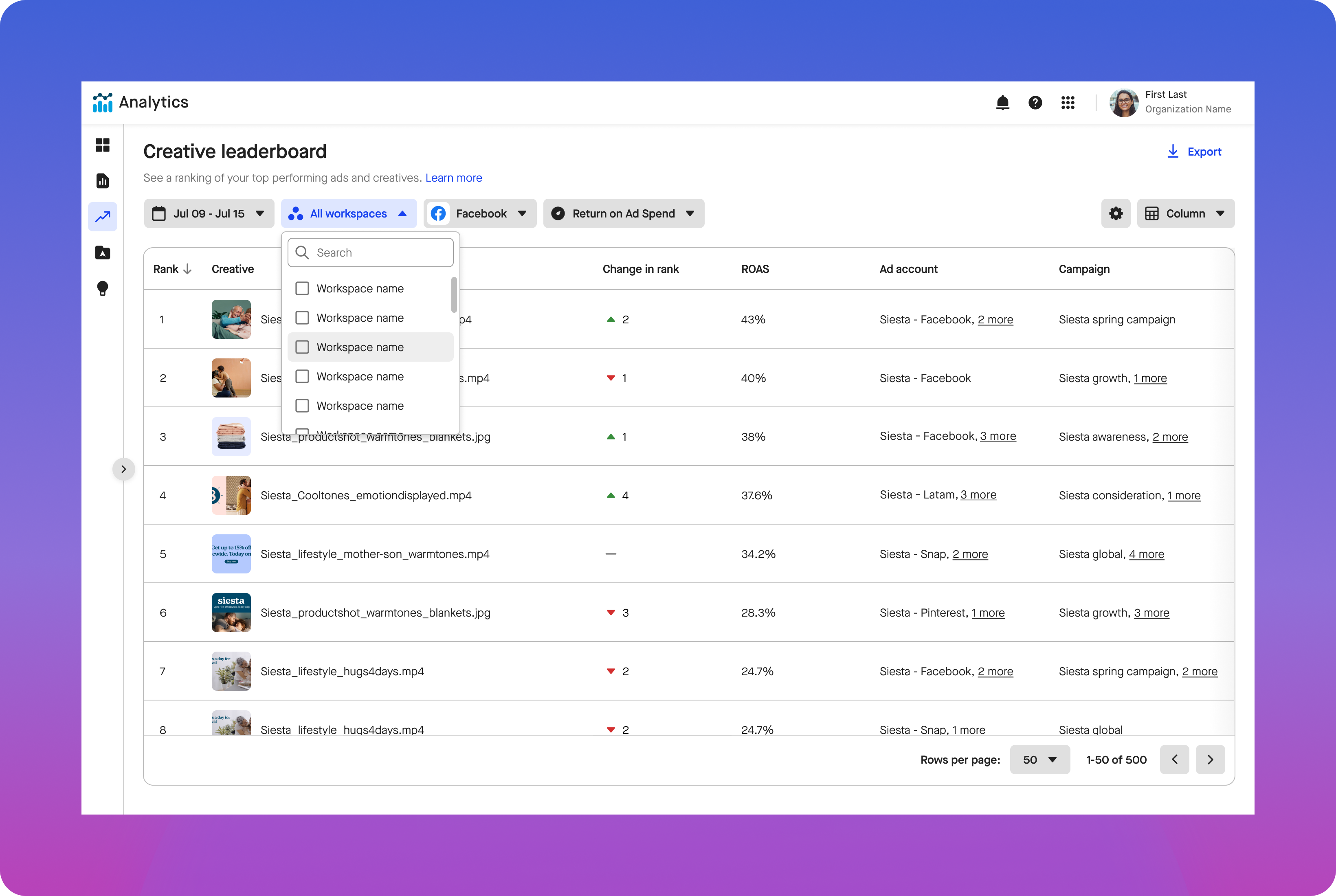Check the highlighted third Workspace name checkbox
Image resolution: width=1336 pixels, height=896 pixels.
point(302,347)
